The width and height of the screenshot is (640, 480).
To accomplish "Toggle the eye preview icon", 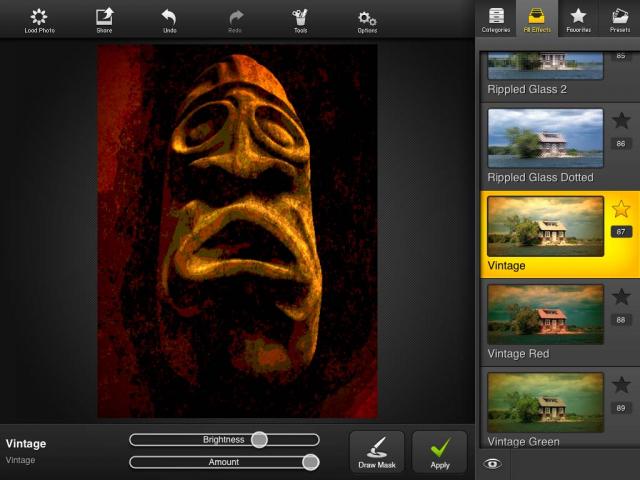I will coord(492,463).
